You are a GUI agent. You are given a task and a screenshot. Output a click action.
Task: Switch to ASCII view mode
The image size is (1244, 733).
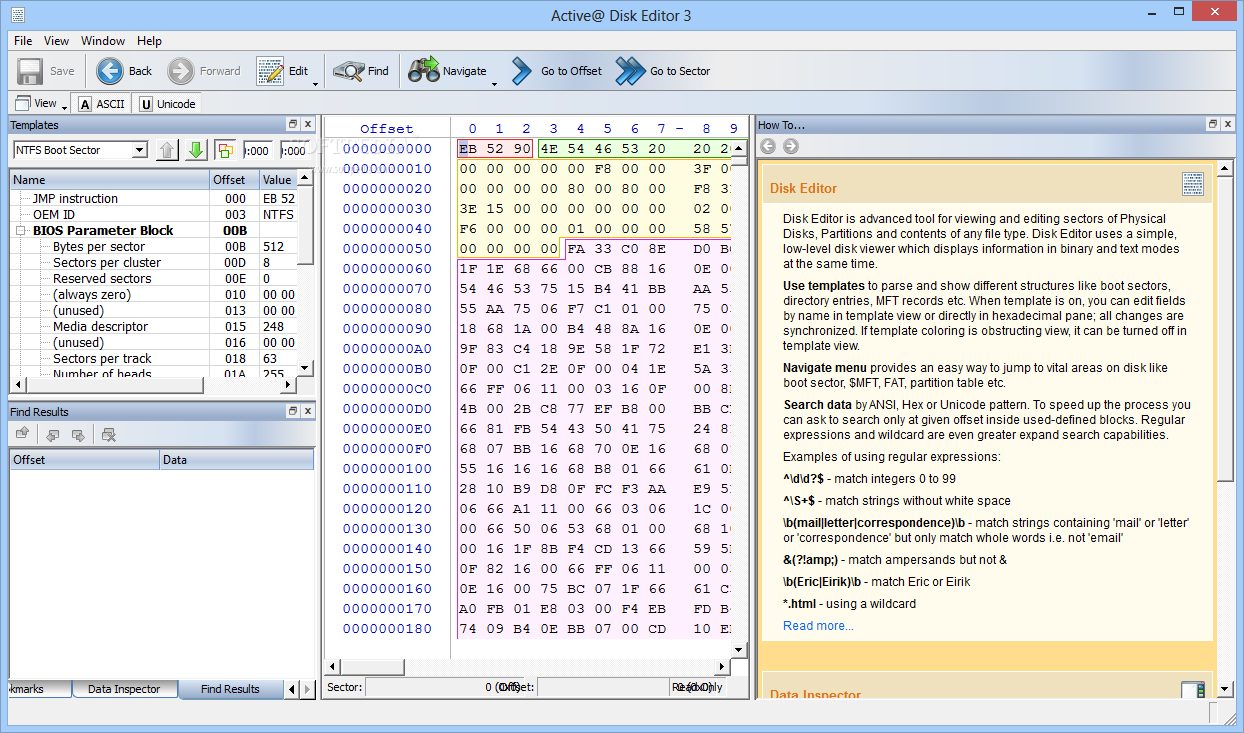[x=101, y=104]
